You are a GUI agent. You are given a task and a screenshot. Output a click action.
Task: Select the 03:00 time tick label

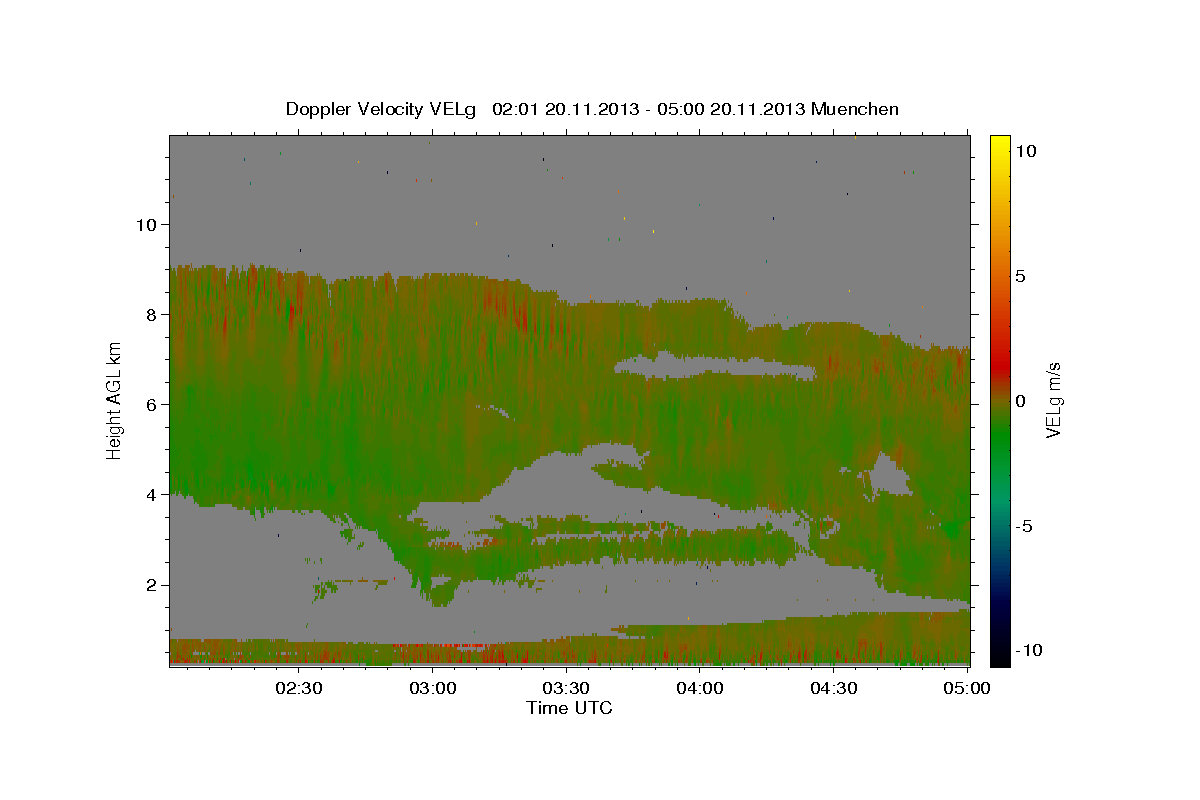point(433,688)
